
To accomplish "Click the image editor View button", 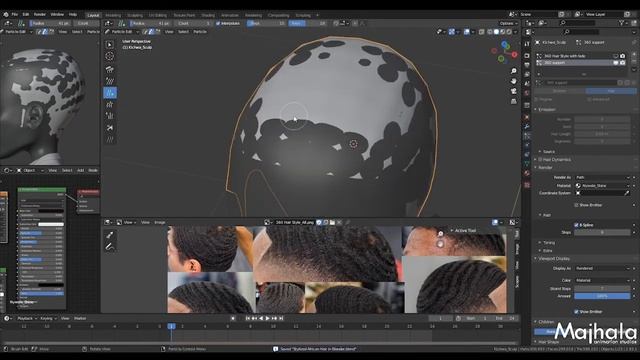I will (x=145, y=222).
